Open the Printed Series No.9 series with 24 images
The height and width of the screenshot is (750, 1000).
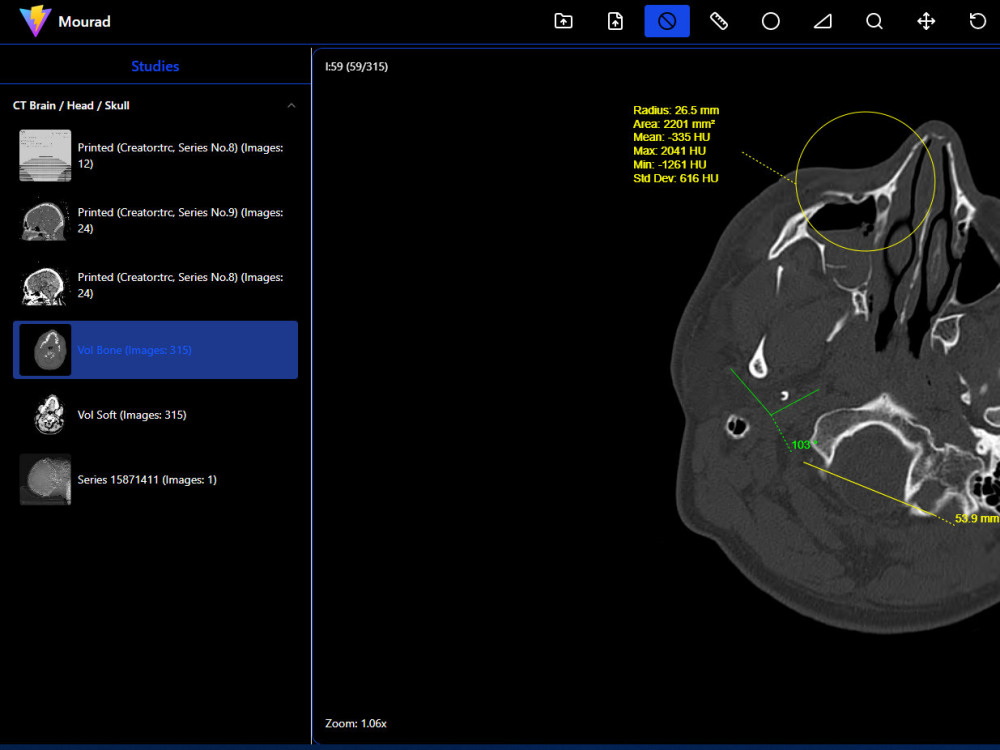156,220
